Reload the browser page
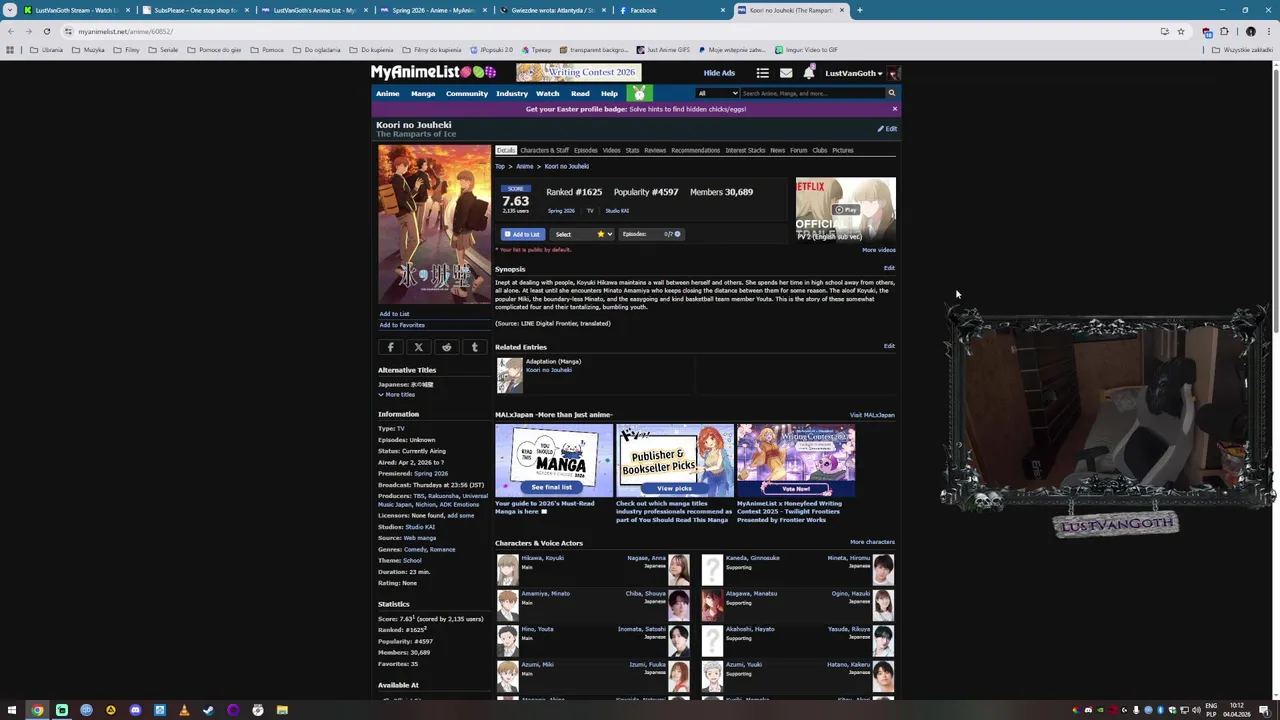The width and height of the screenshot is (1280, 720). coord(46,31)
